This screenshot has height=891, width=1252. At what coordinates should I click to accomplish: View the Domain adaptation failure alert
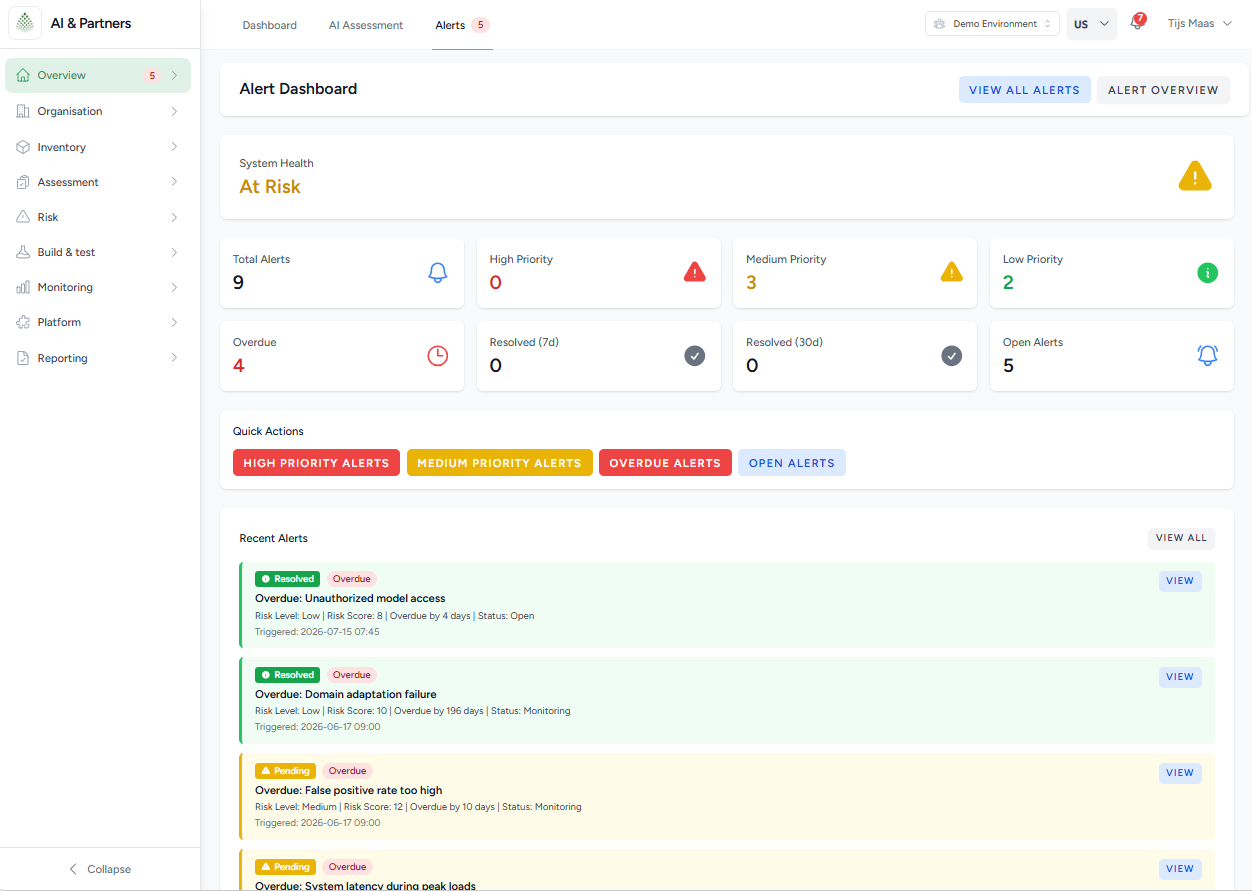(x=1180, y=677)
